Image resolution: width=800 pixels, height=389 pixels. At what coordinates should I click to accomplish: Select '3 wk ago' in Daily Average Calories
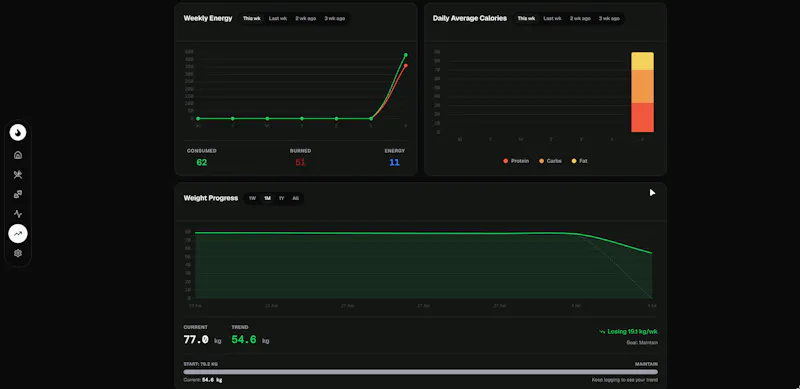[x=609, y=18]
